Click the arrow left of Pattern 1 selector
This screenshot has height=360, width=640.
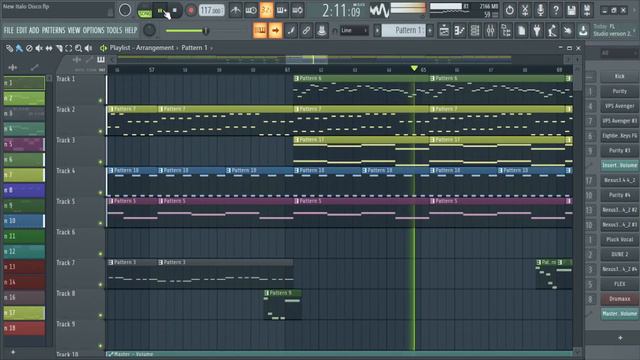pyautogui.click(x=377, y=31)
